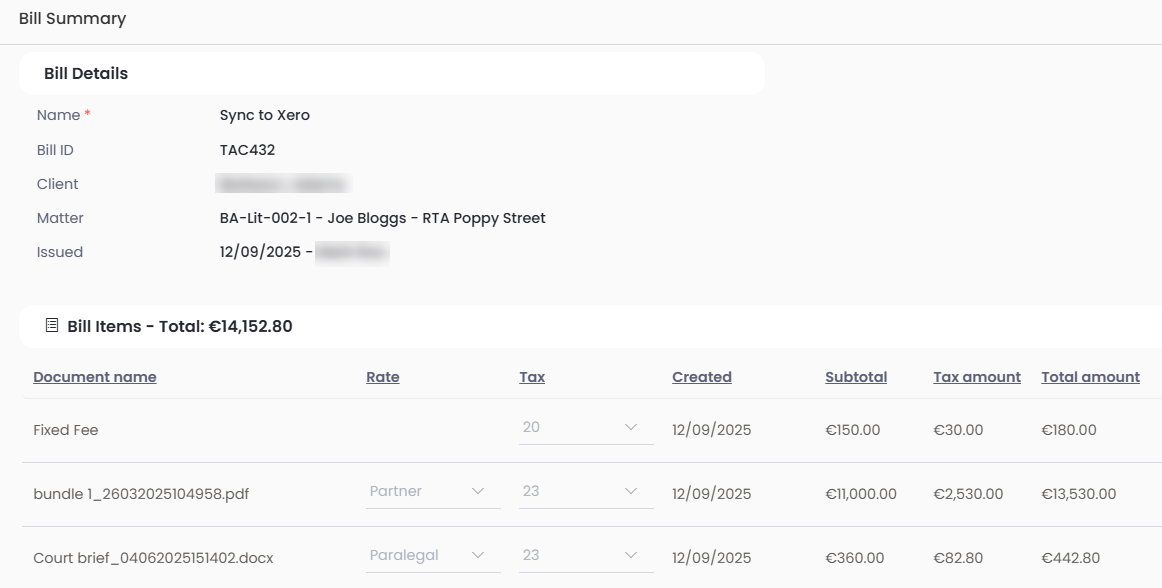Sort by Total amount column header

(x=1090, y=377)
